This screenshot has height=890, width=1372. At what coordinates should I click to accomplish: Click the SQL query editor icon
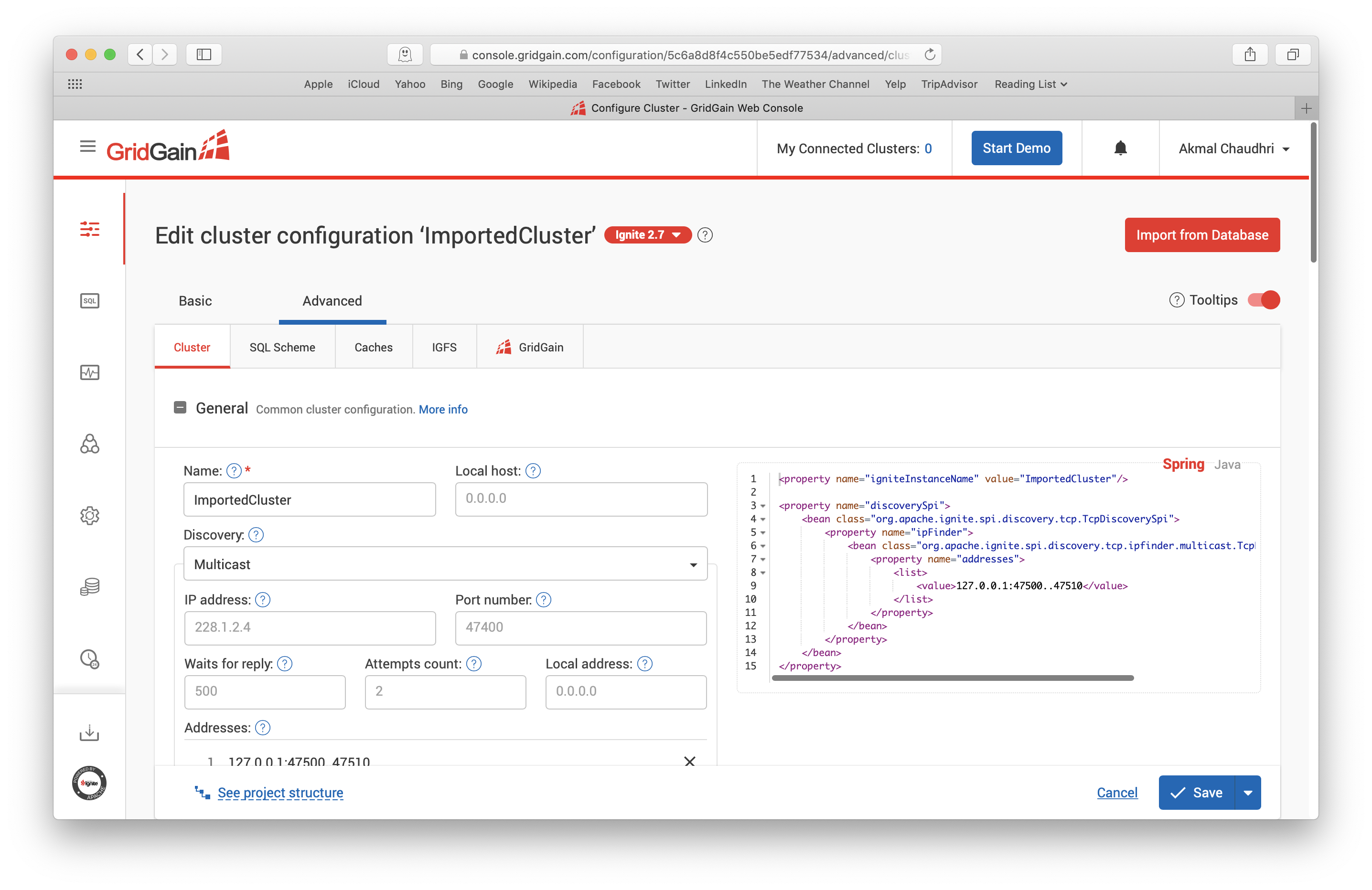91,300
